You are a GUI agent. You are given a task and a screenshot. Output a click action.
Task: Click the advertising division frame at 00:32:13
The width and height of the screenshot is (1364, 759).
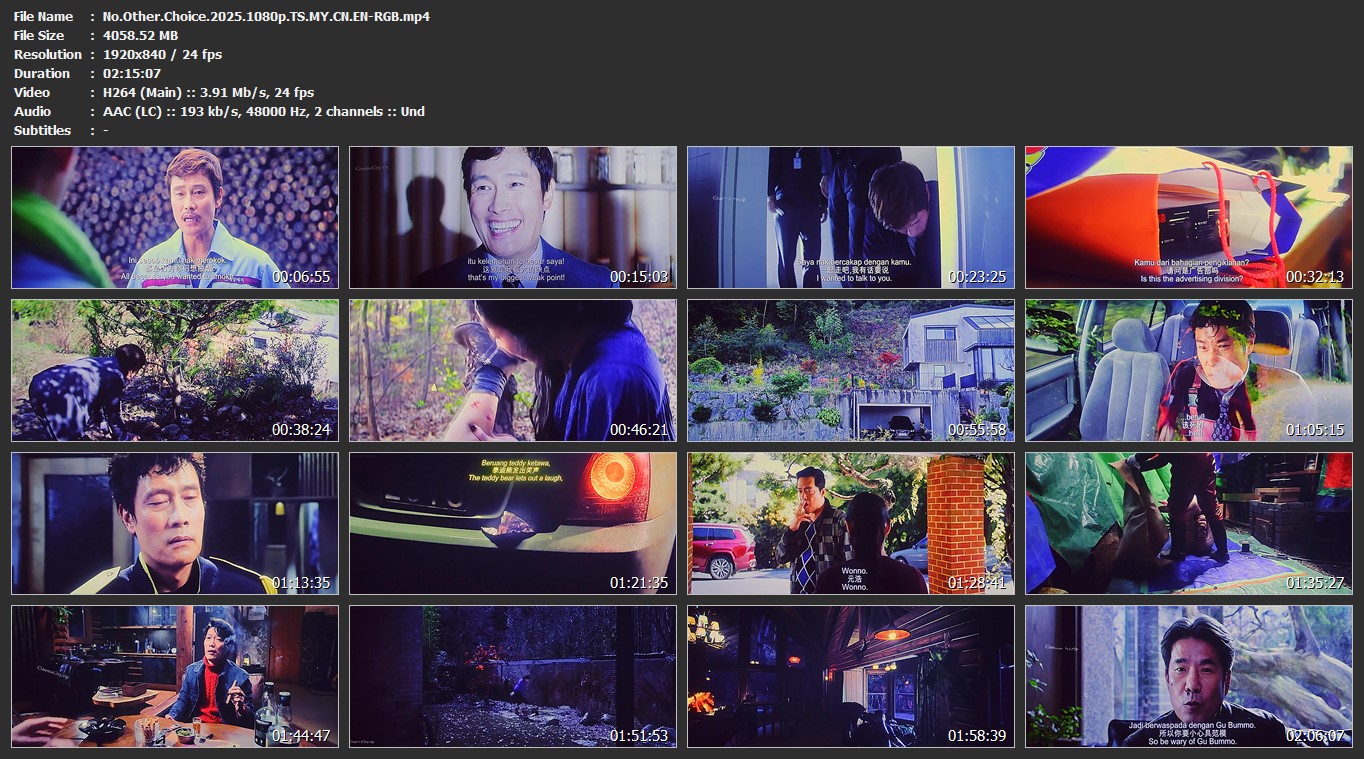pos(1189,217)
